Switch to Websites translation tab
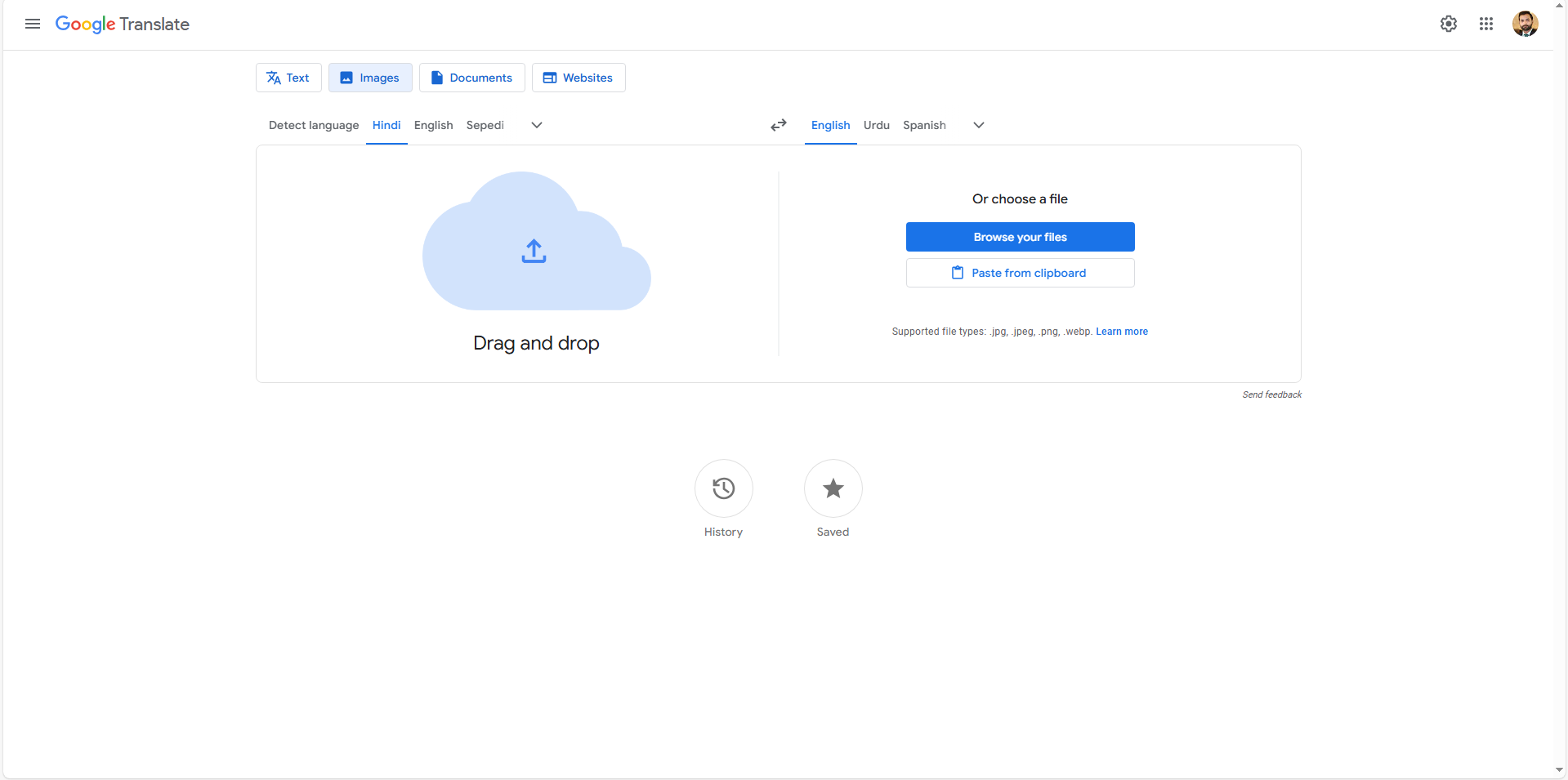The height and width of the screenshot is (780, 1568). [579, 78]
